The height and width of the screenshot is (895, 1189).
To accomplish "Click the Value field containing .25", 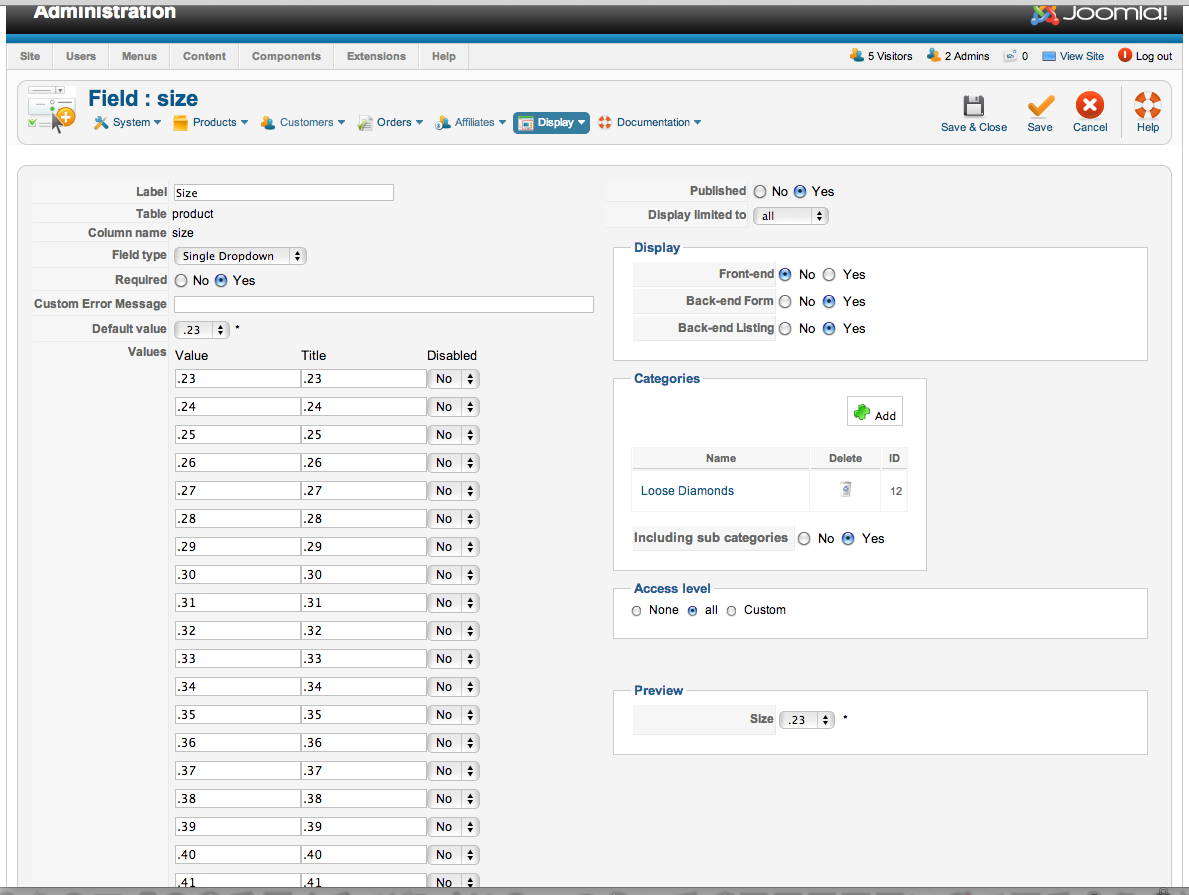I will tap(237, 435).
